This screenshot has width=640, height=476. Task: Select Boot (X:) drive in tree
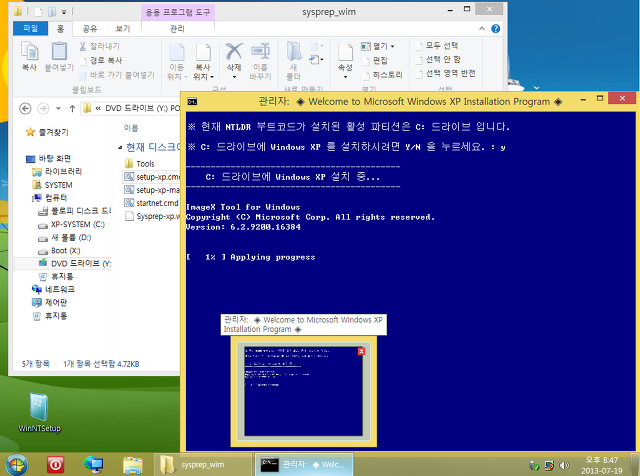tap(59, 250)
